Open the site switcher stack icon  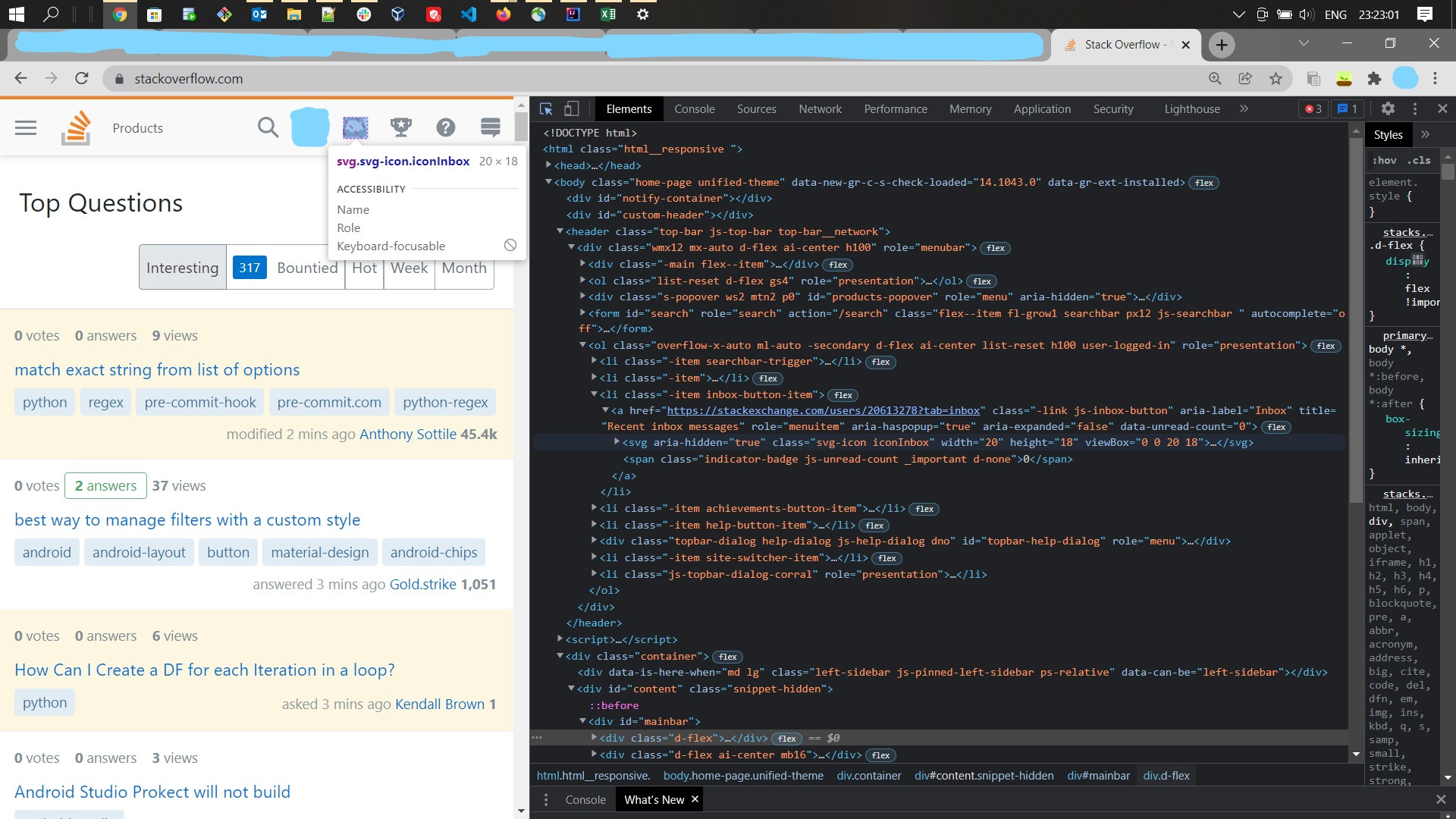coord(491,127)
